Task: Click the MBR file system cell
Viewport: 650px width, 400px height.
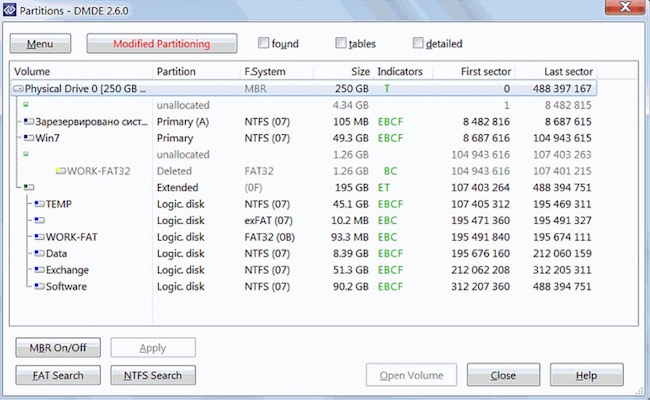Action: tap(255, 89)
